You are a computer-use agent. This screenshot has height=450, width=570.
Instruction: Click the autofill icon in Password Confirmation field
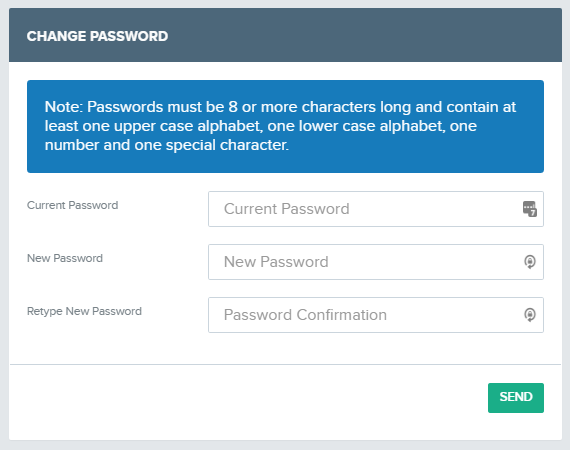(530, 315)
